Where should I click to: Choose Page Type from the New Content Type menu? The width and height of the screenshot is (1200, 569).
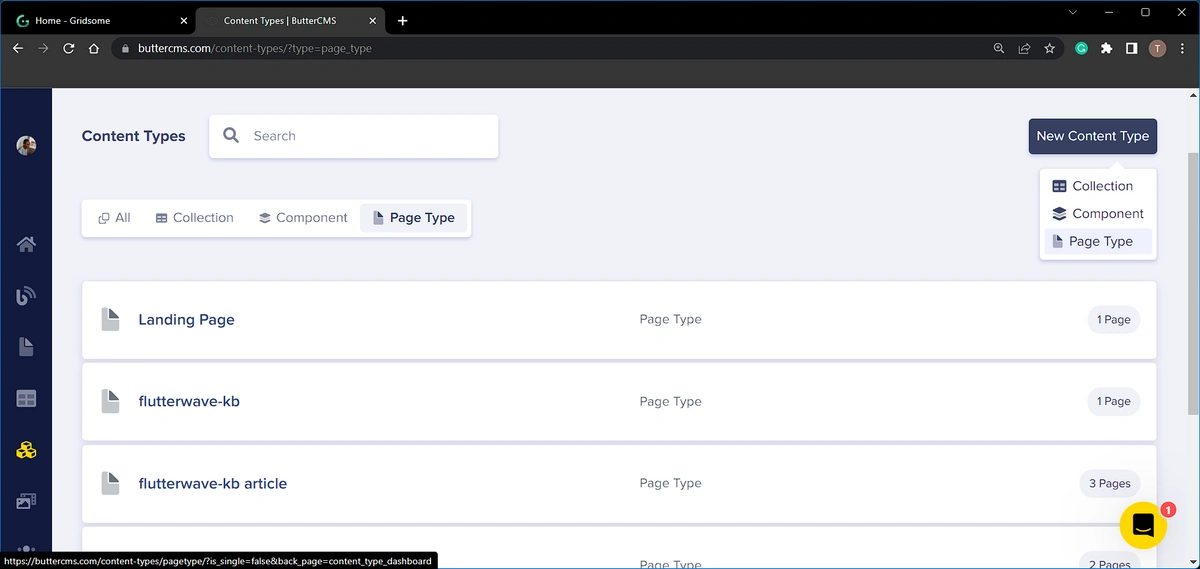pyautogui.click(x=1098, y=241)
